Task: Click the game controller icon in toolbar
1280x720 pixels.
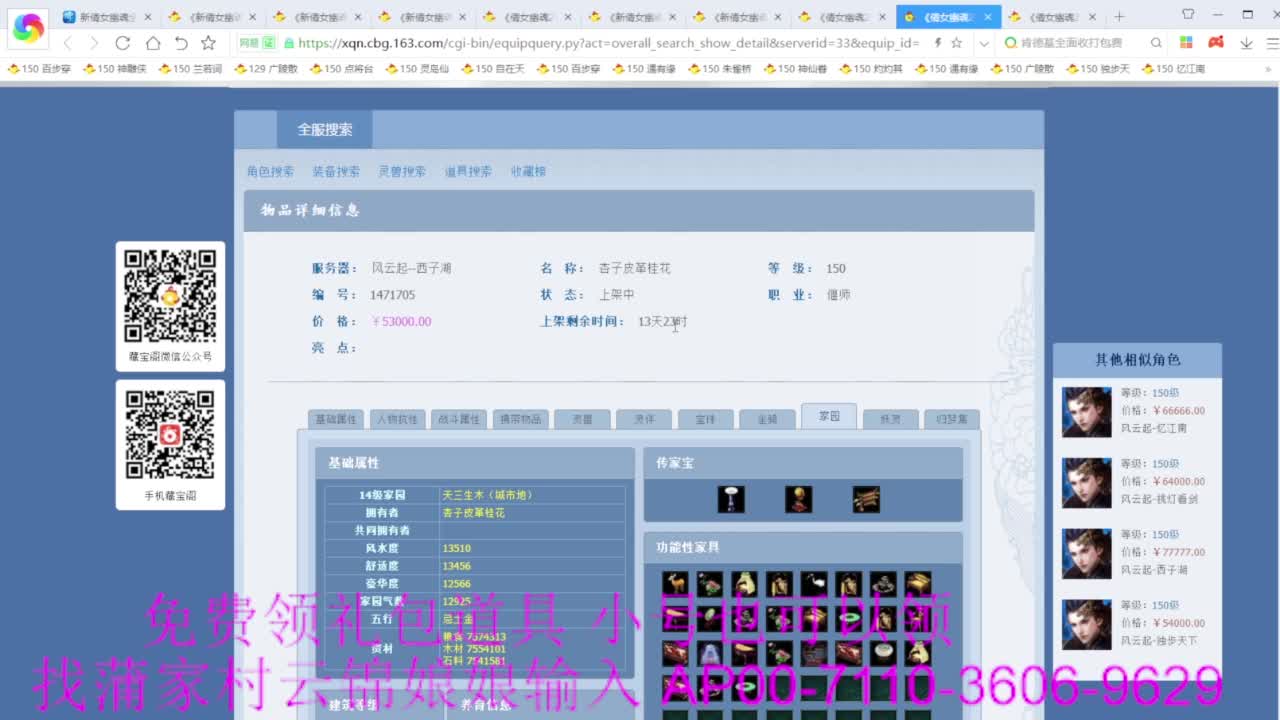Action: (1218, 44)
